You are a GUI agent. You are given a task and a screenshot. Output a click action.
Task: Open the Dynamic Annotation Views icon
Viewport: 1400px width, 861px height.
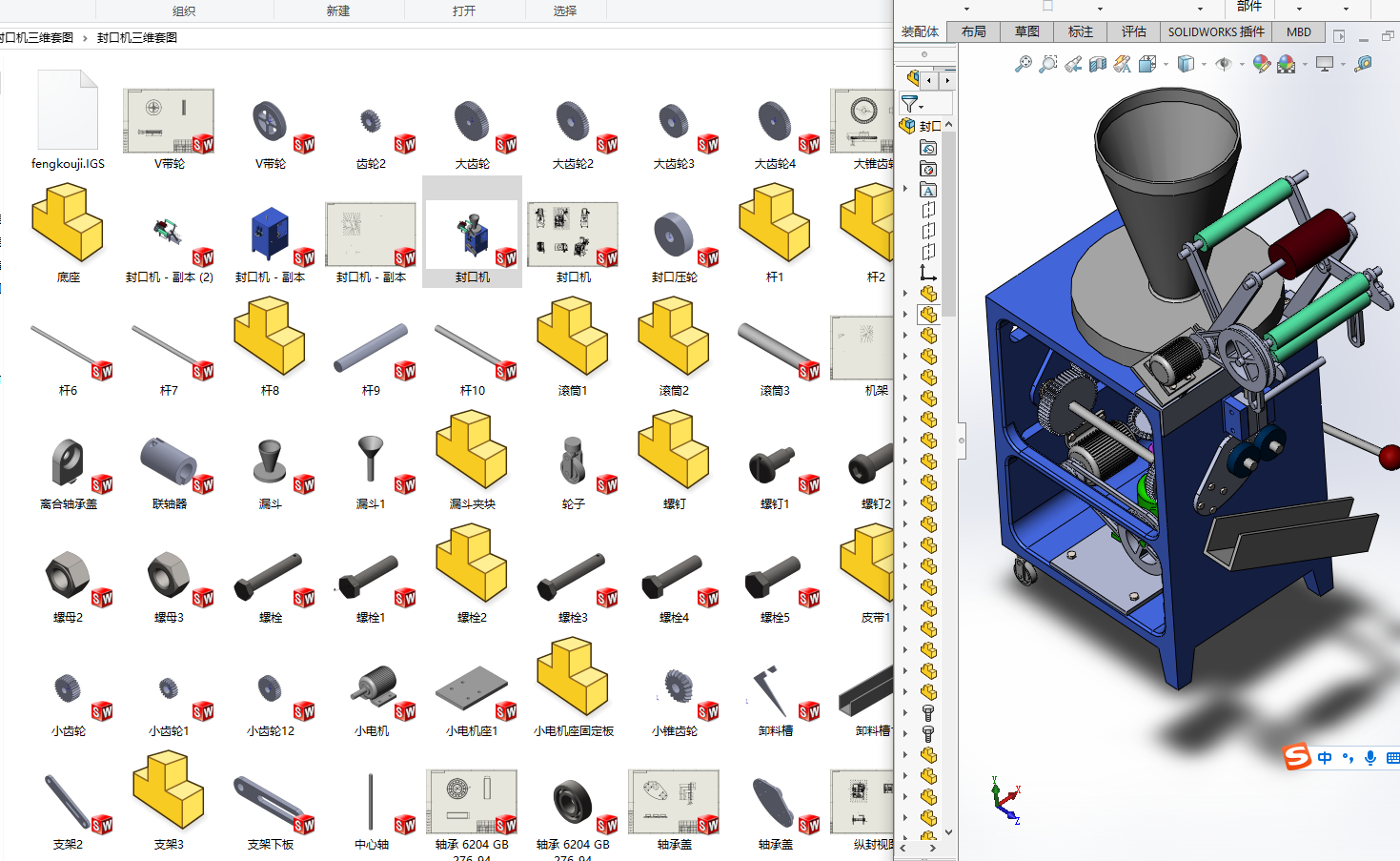coord(1123,64)
